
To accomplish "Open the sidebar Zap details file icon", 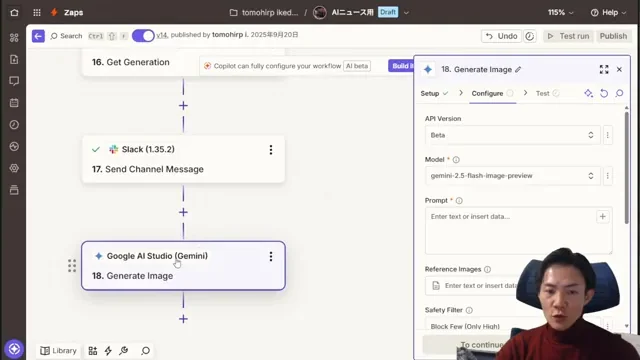I will click(14, 60).
